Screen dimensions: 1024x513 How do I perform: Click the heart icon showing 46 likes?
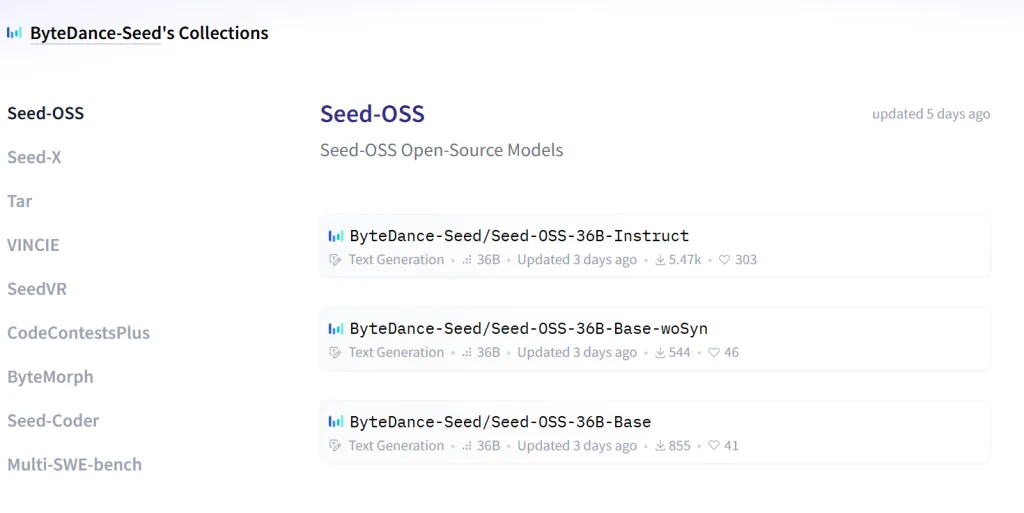tap(714, 352)
